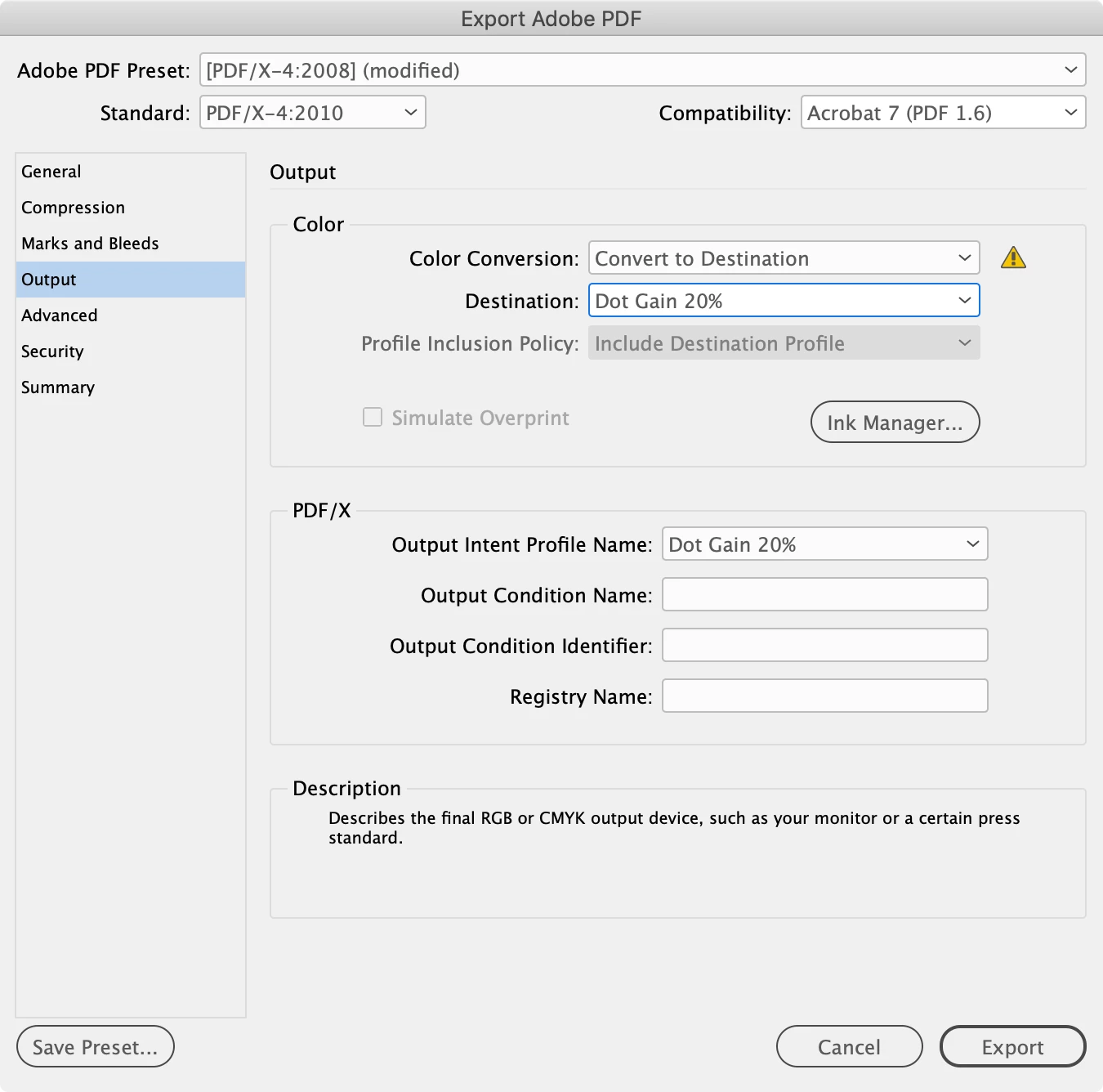Open the Standard PDF/X-4:2010 dropdown
Viewport: 1103px width, 1092px height.
click(313, 113)
